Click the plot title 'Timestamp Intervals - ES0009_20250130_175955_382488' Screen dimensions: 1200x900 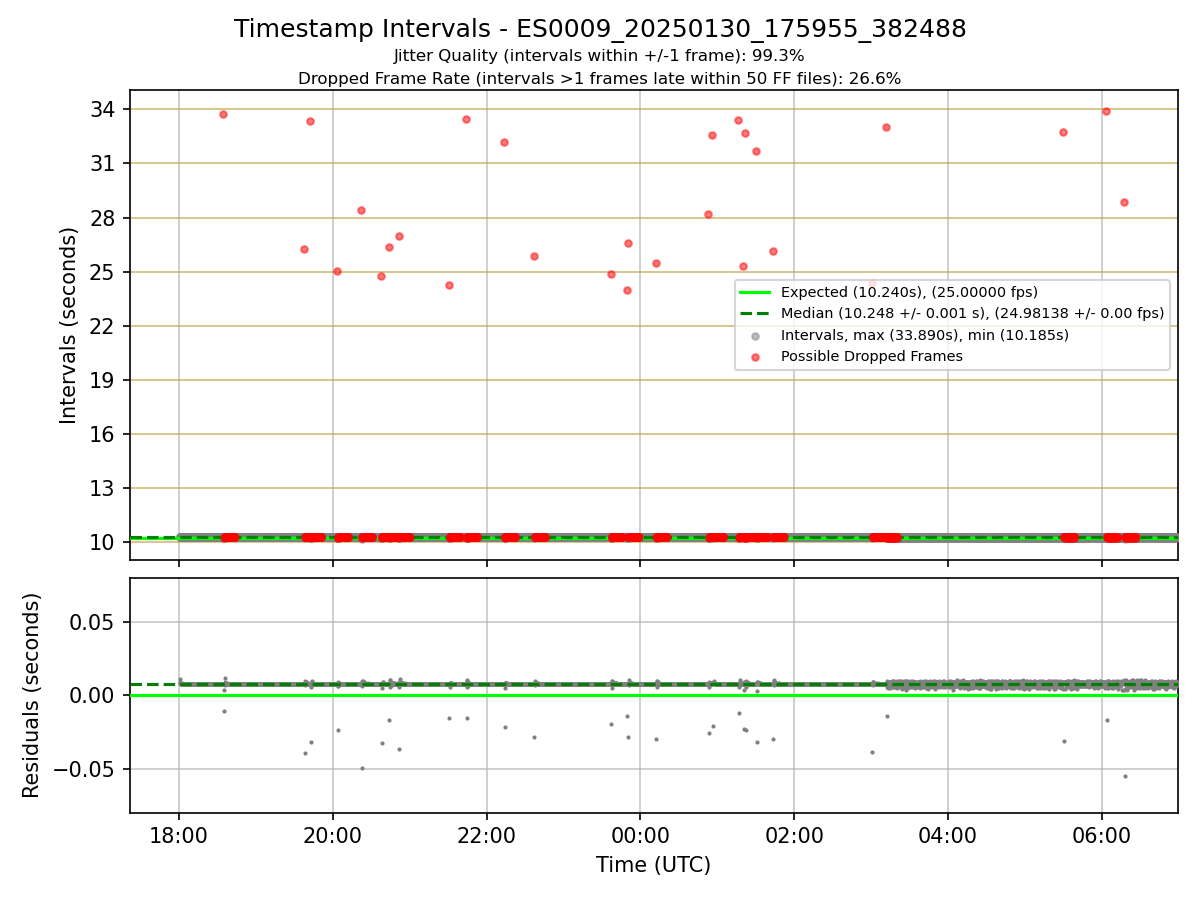pos(600,29)
